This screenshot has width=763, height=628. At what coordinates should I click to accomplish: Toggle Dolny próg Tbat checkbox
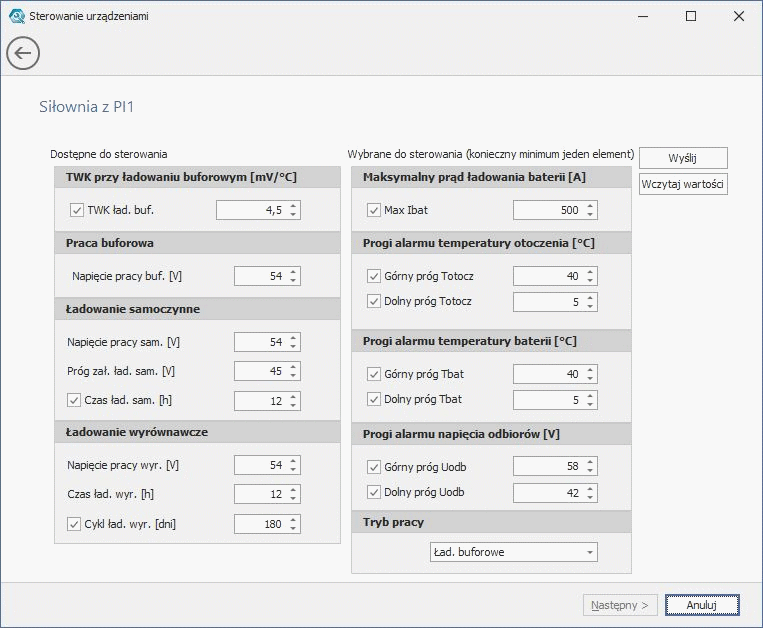pos(374,399)
